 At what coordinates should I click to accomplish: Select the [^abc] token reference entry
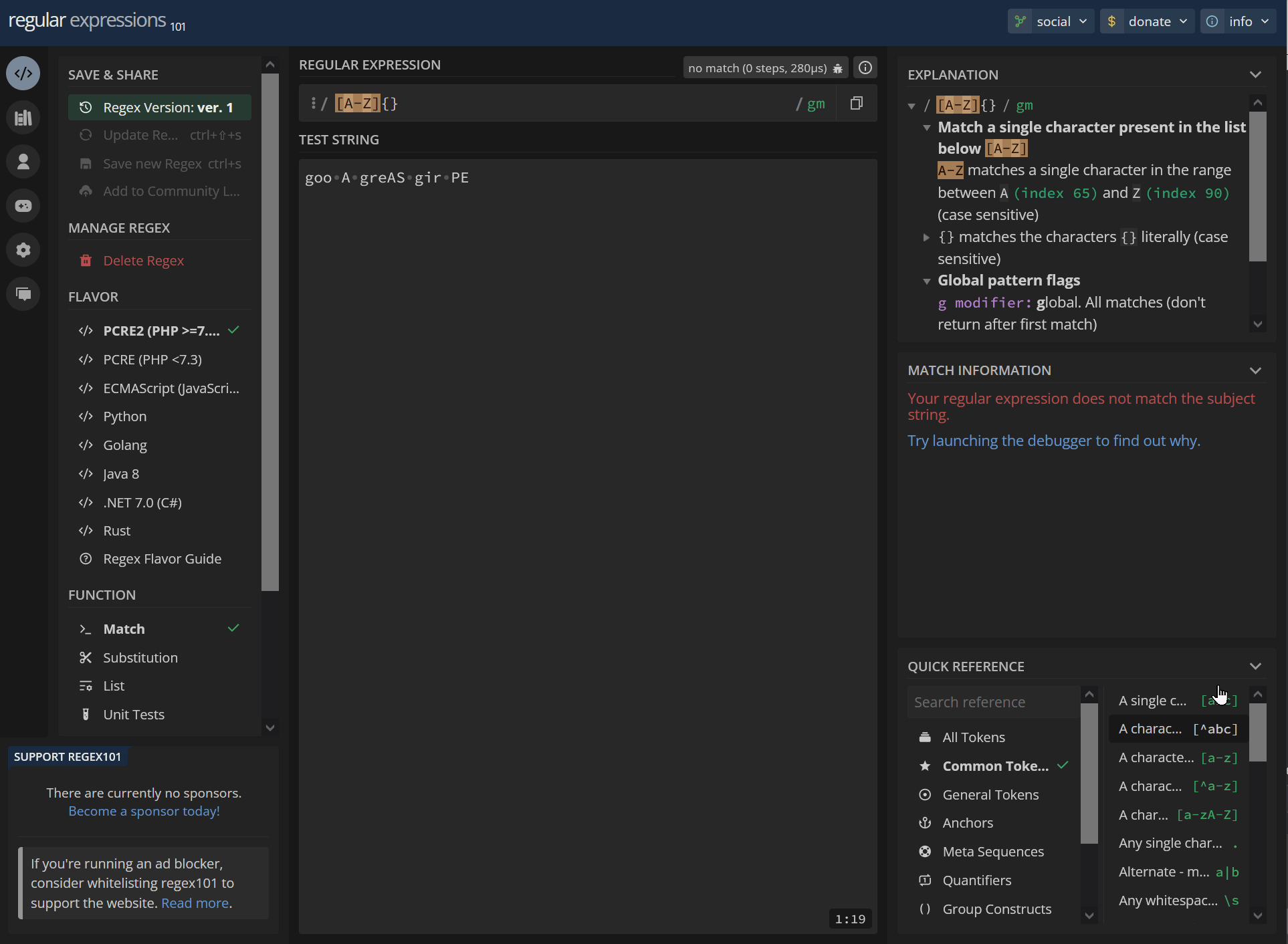coord(1178,729)
